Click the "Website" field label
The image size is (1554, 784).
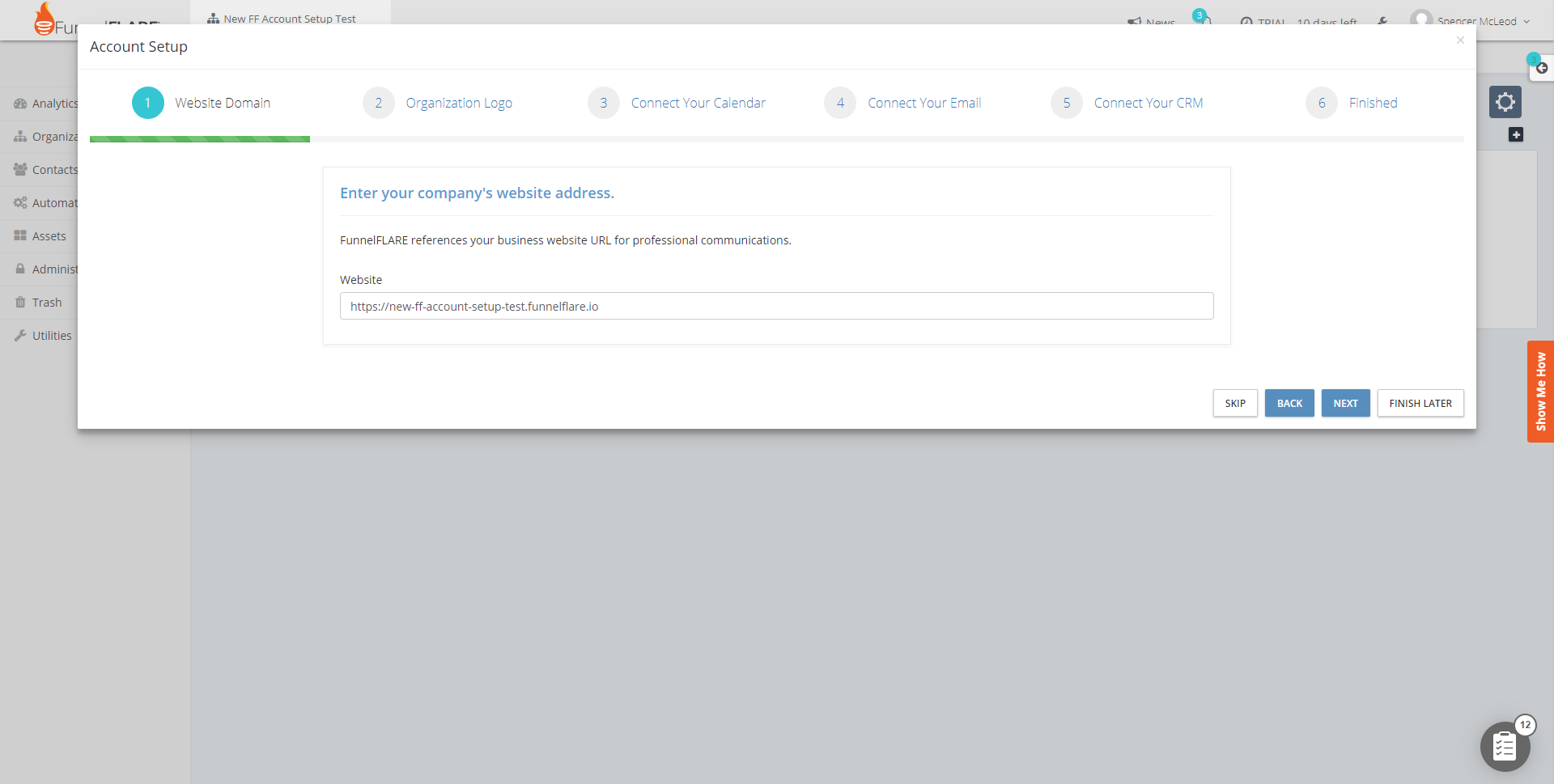coord(361,280)
